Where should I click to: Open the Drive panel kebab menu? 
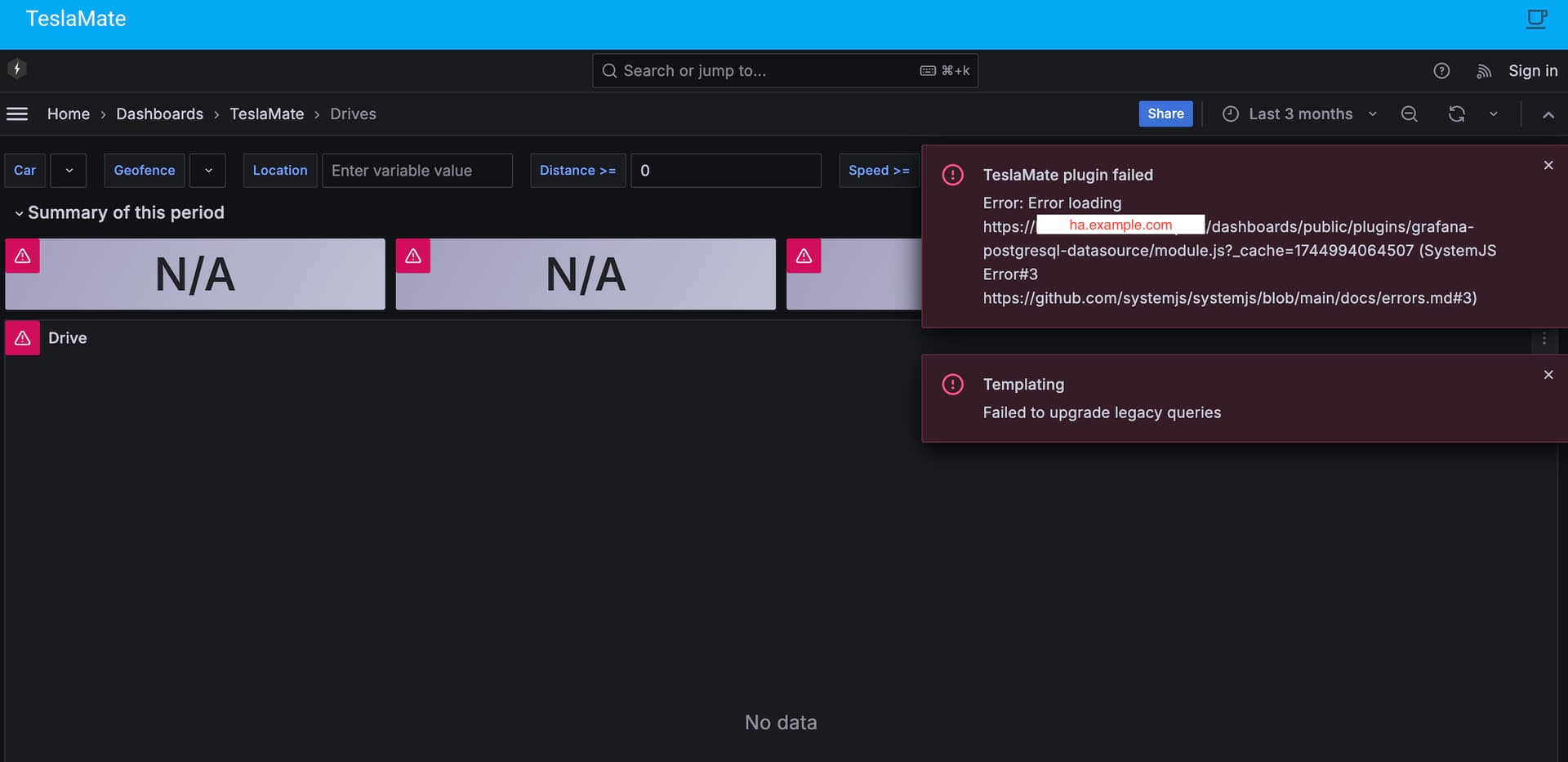pos(1543,339)
